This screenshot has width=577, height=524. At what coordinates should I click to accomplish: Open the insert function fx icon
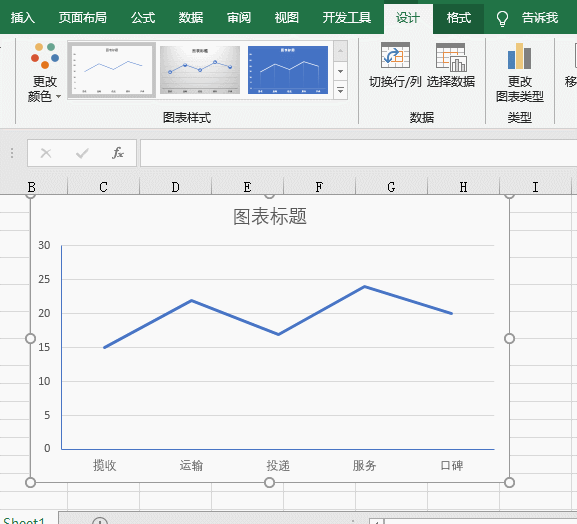tap(118, 153)
